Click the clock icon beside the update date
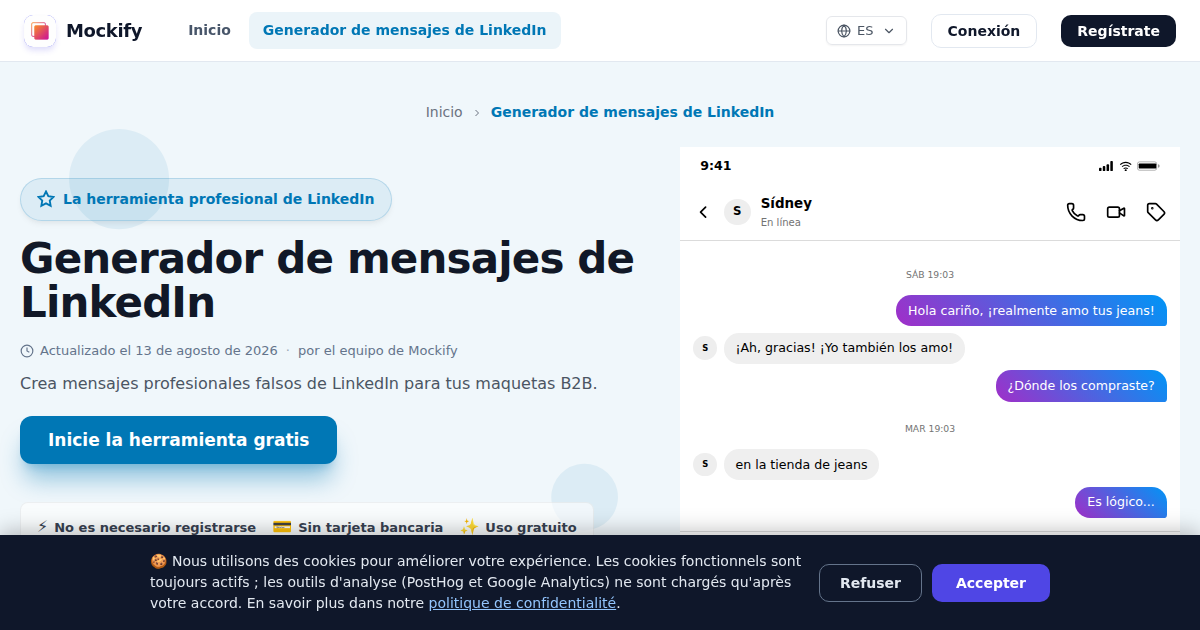Screen dimensions: 1200x630 click(27, 351)
